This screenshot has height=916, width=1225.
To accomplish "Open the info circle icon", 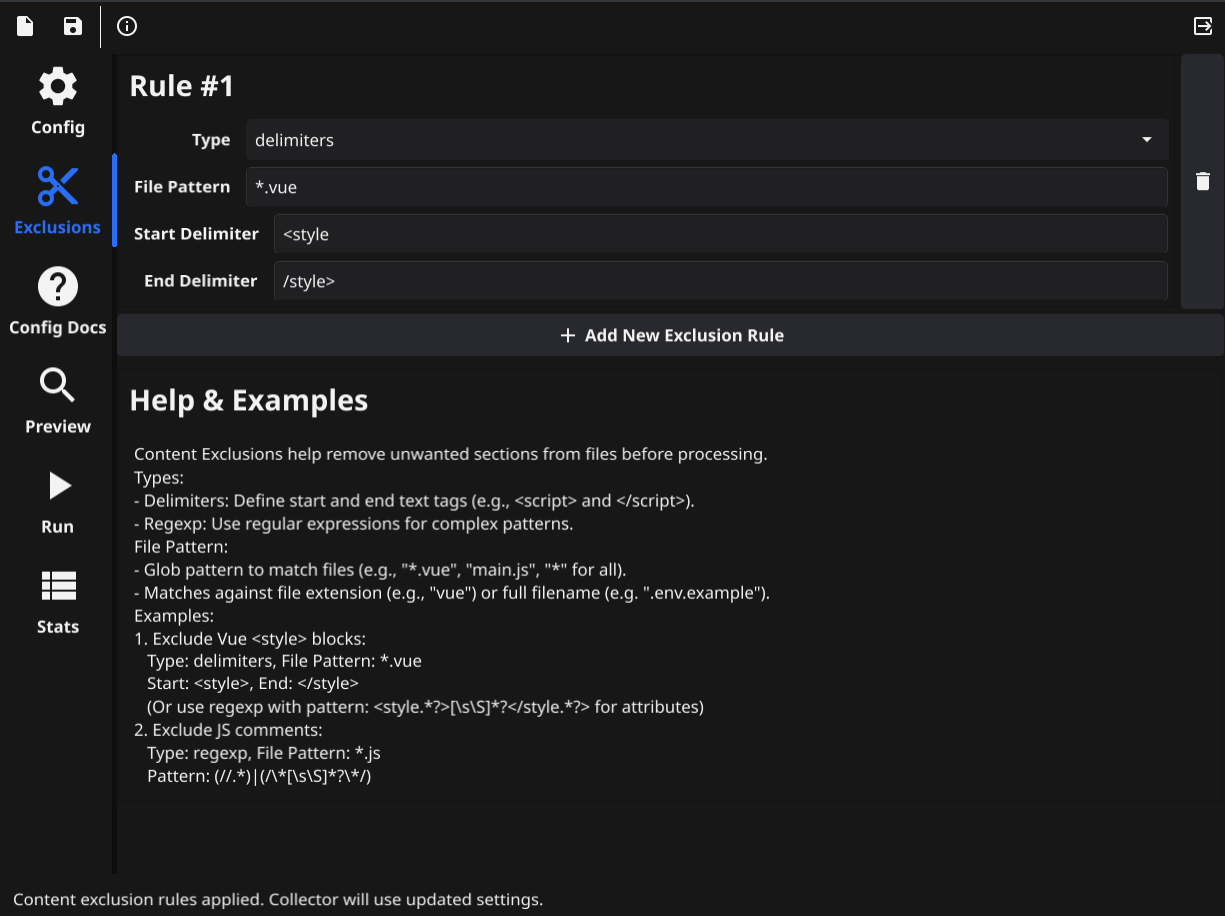I will (127, 26).
